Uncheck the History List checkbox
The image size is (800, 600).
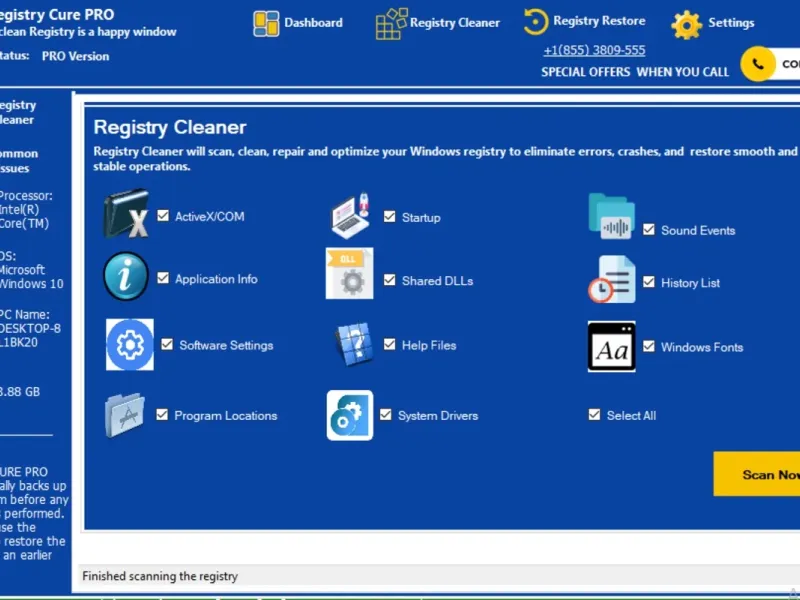pyautogui.click(x=649, y=282)
